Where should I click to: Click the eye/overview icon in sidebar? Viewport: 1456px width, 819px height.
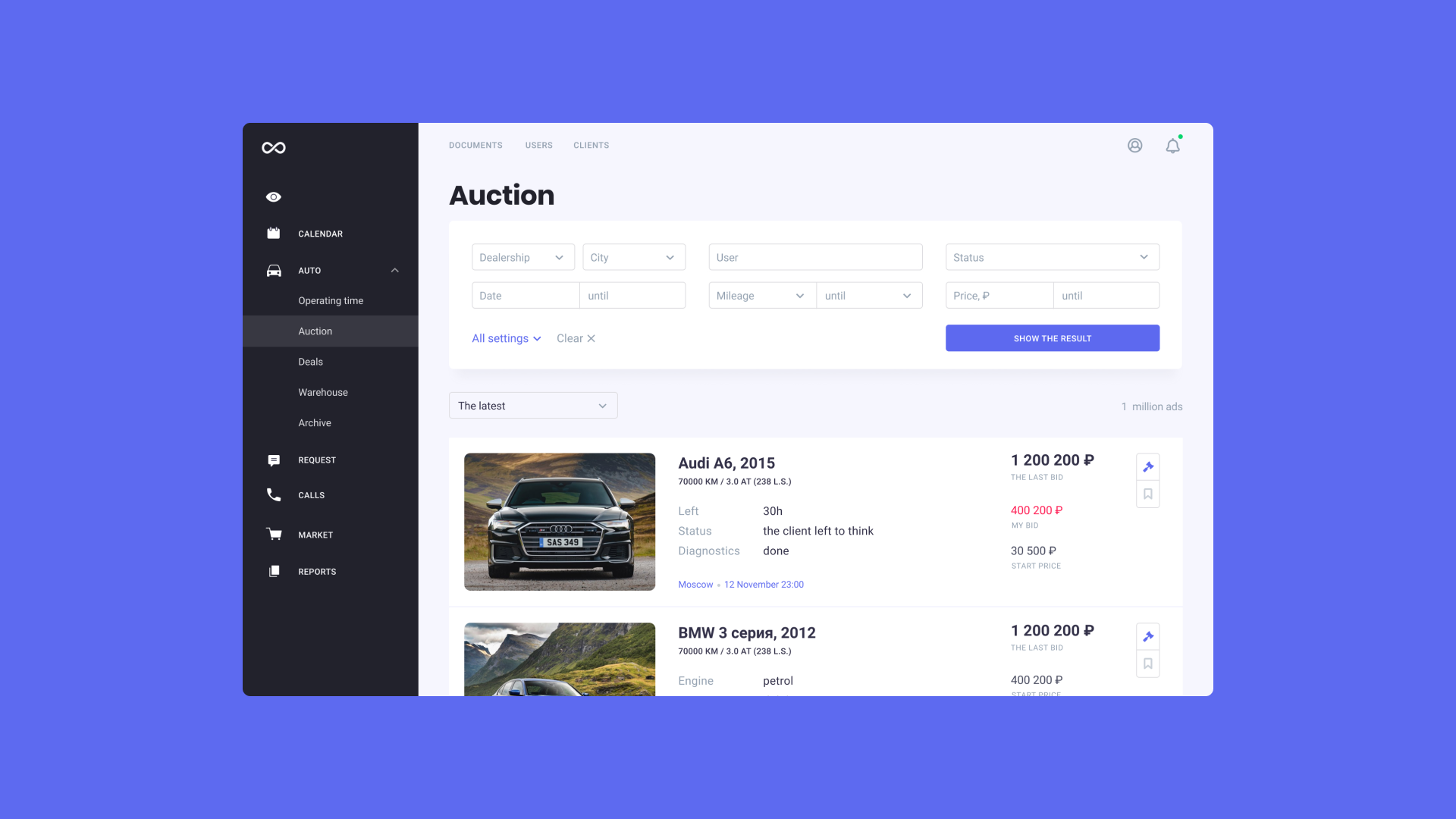tap(273, 196)
